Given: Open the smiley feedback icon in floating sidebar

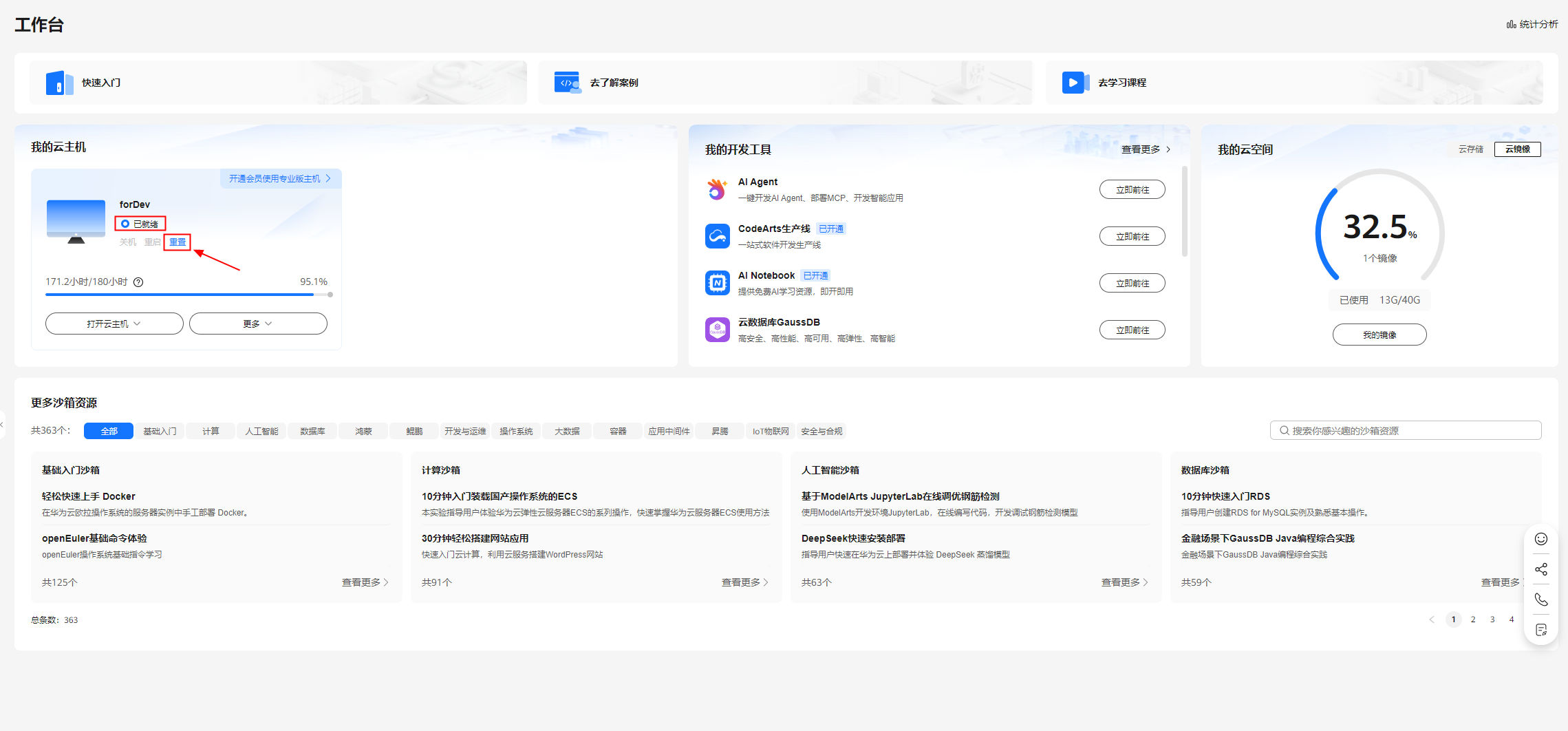Looking at the screenshot, I should coord(1541,539).
